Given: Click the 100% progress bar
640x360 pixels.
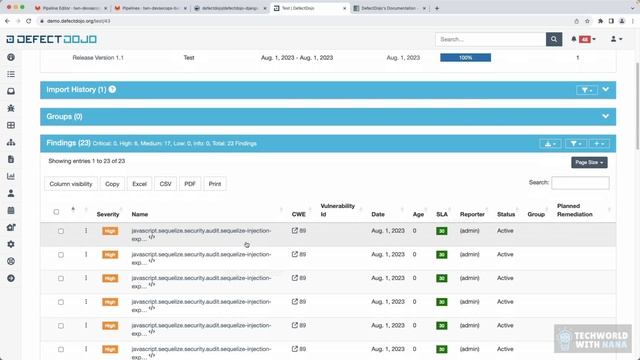Looking at the screenshot, I should [x=465, y=58].
